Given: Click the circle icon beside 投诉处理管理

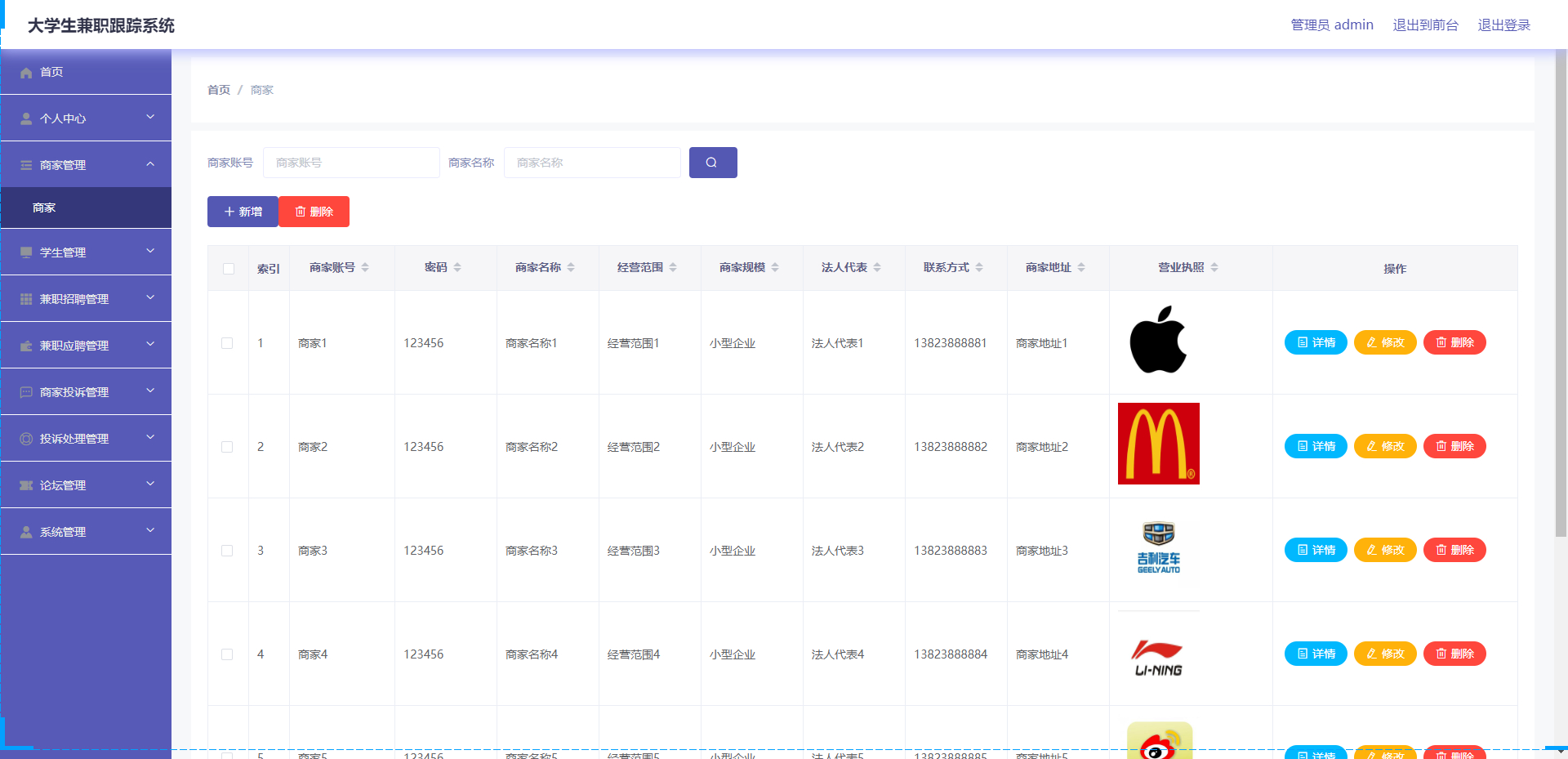Looking at the screenshot, I should 26,440.
